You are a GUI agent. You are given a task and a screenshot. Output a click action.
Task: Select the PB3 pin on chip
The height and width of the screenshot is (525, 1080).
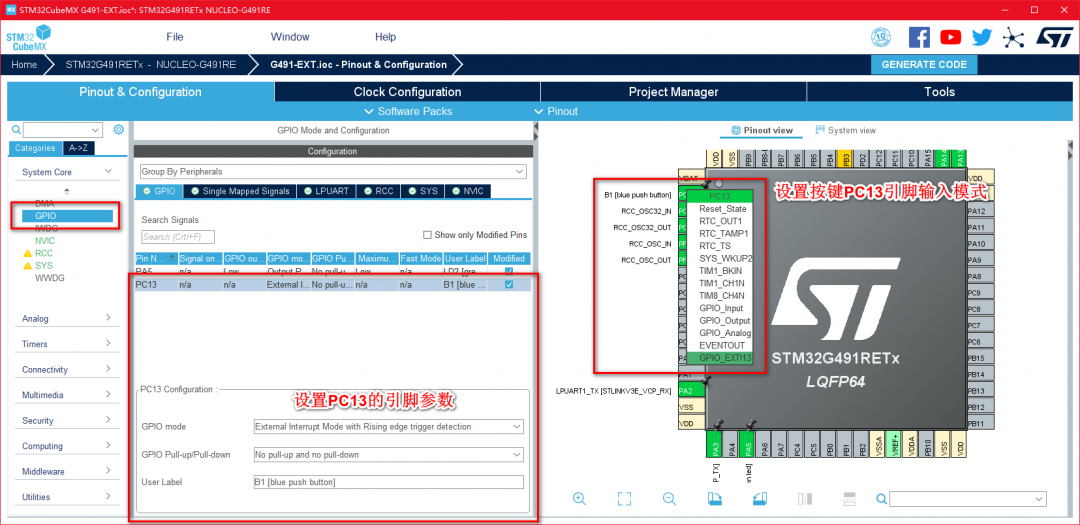847,158
